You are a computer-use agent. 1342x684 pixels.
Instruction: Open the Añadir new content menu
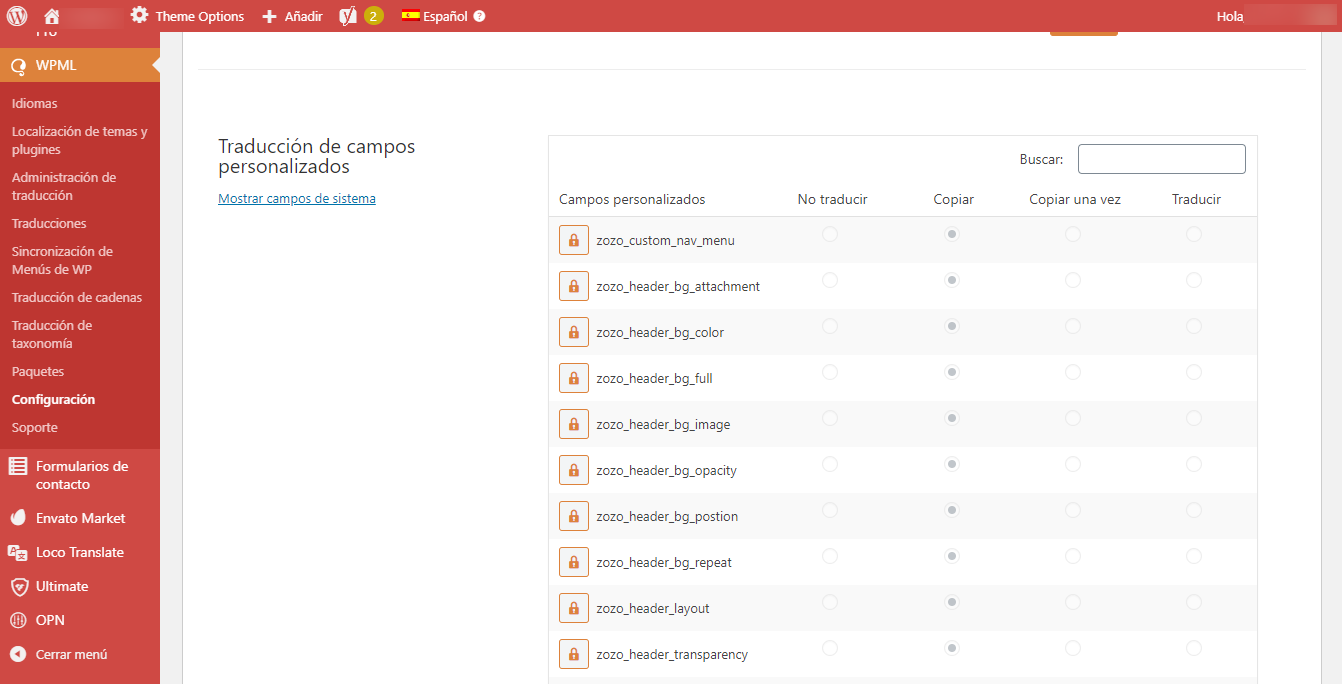pyautogui.click(x=292, y=16)
